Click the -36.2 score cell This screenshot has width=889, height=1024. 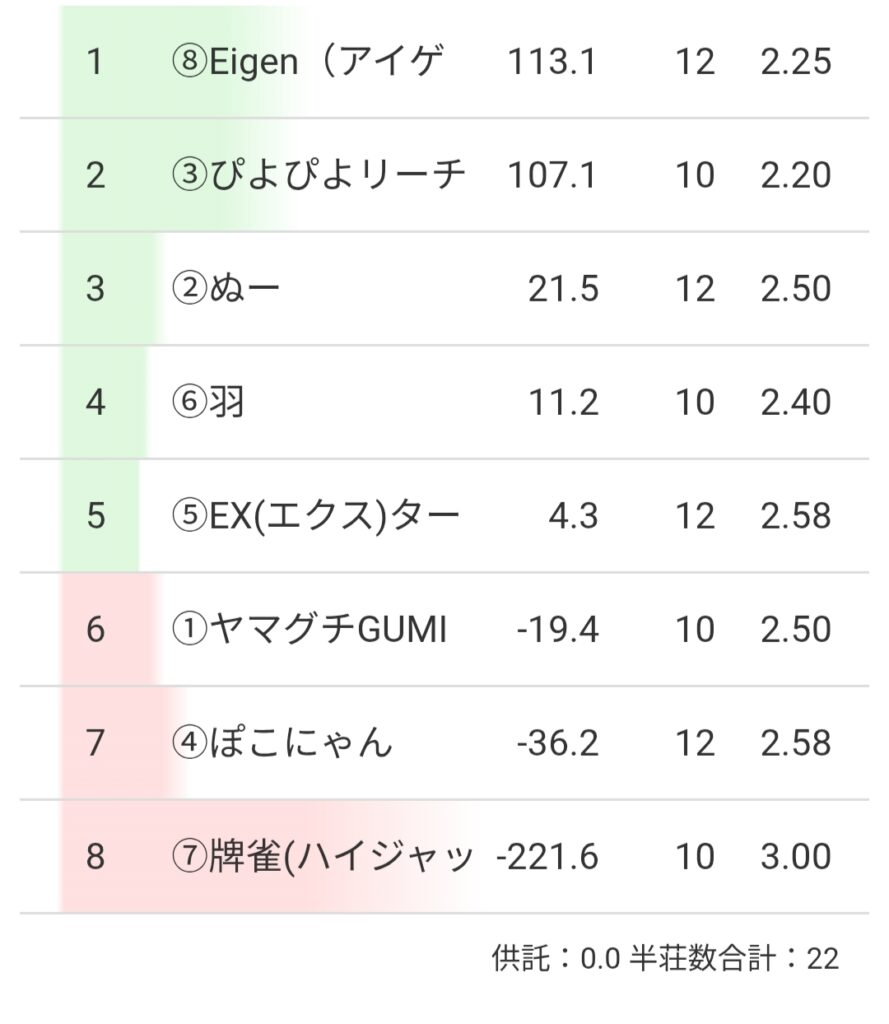pyautogui.click(x=558, y=743)
